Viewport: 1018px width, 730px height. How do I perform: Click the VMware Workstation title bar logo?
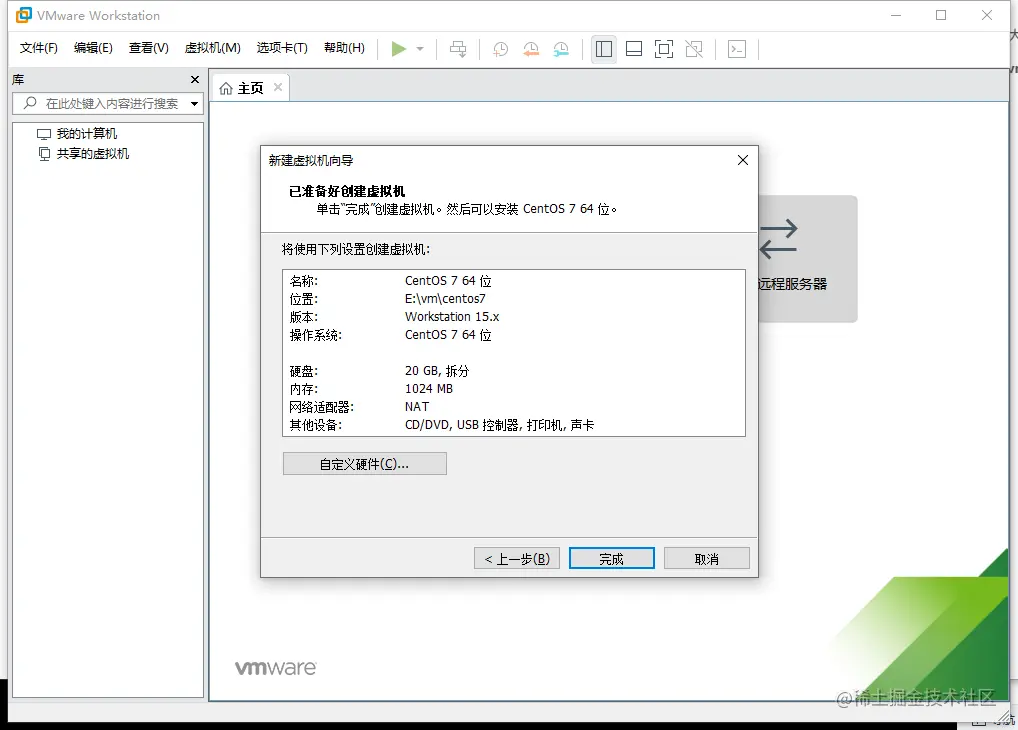pos(24,15)
